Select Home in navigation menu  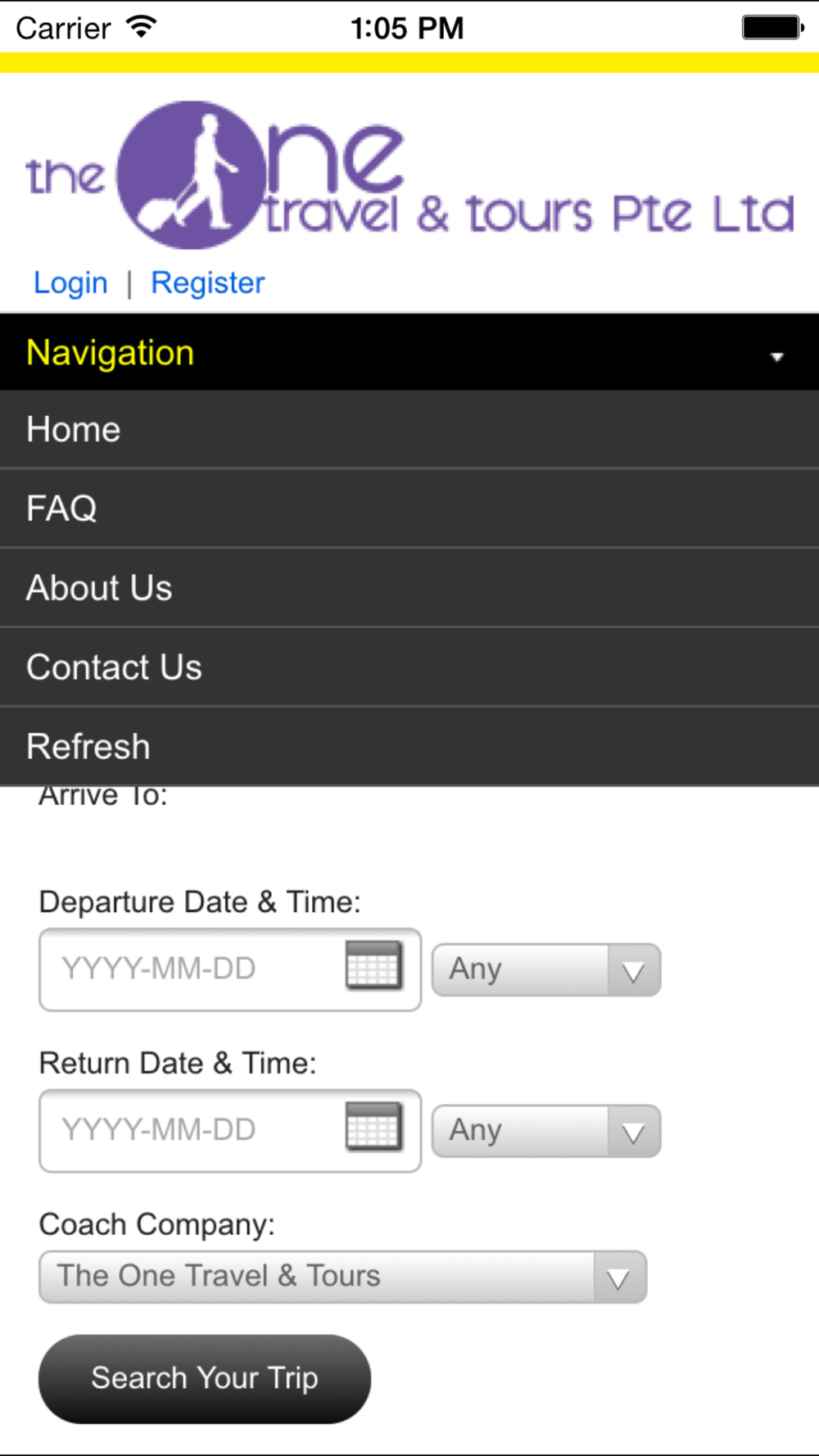pos(409,429)
